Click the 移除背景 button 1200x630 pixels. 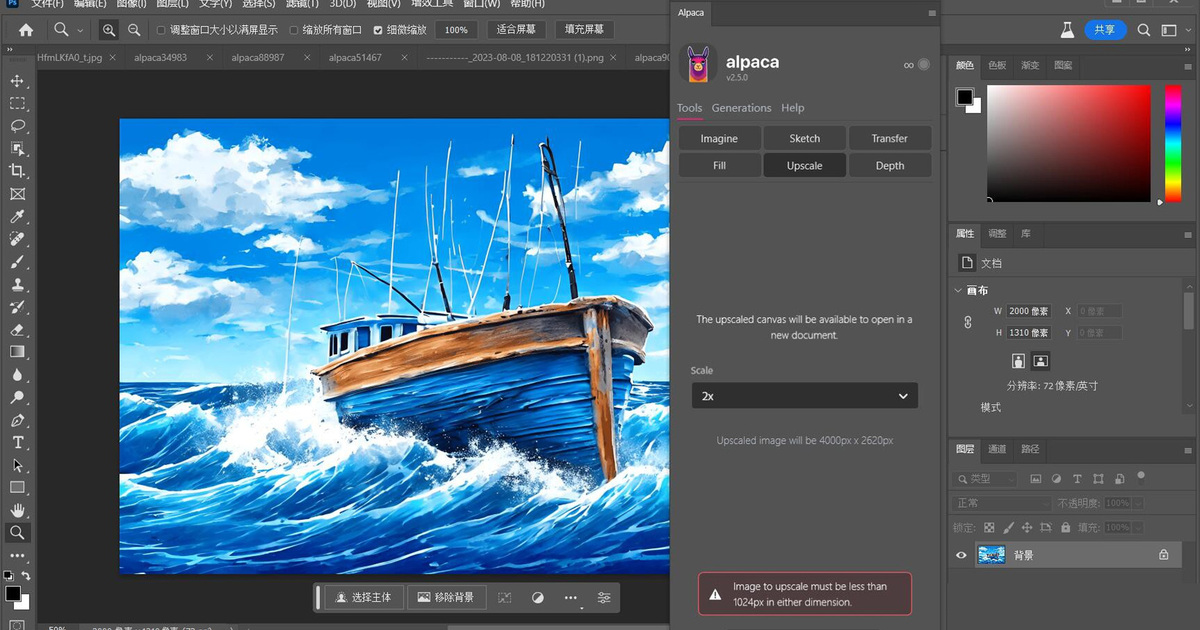[446, 597]
